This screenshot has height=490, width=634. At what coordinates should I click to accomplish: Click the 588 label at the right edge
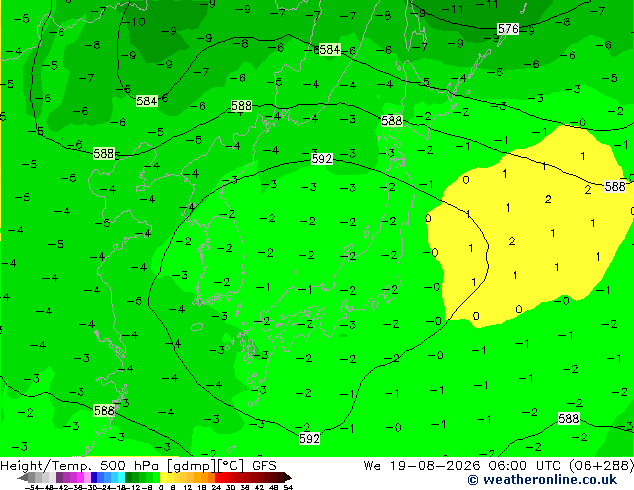(615, 186)
